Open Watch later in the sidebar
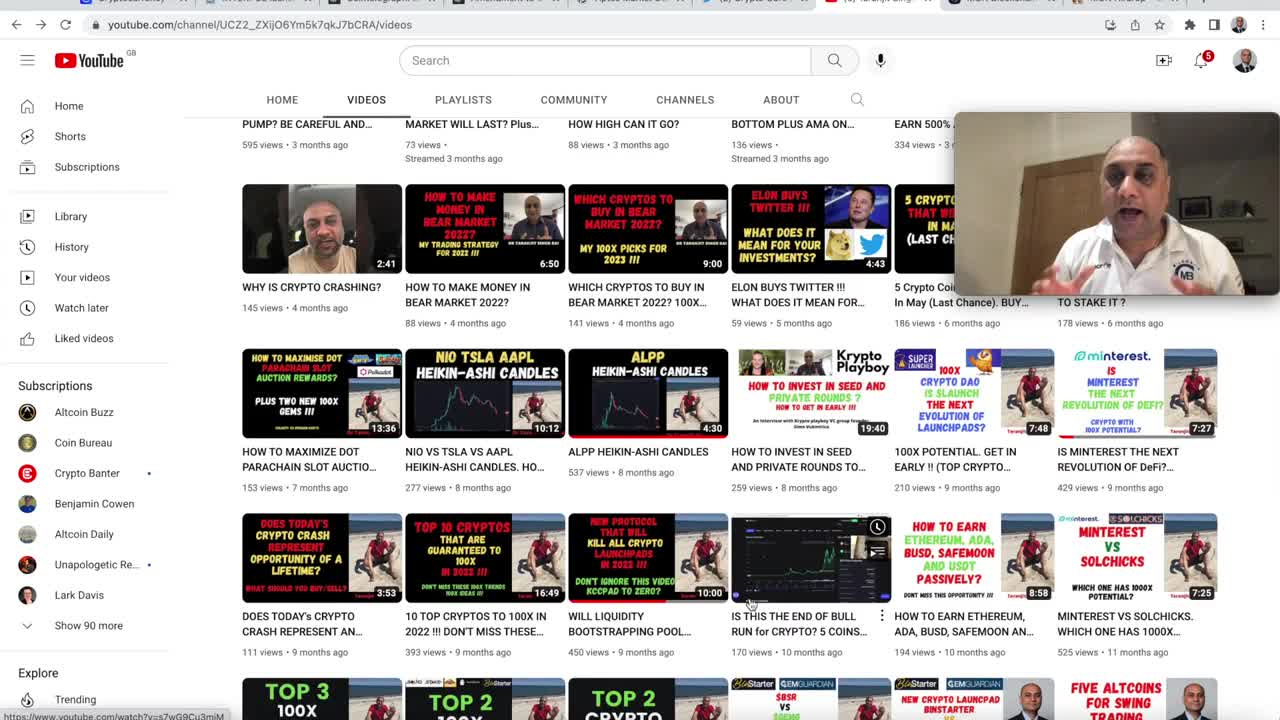This screenshot has height=720, width=1280. tap(84, 308)
